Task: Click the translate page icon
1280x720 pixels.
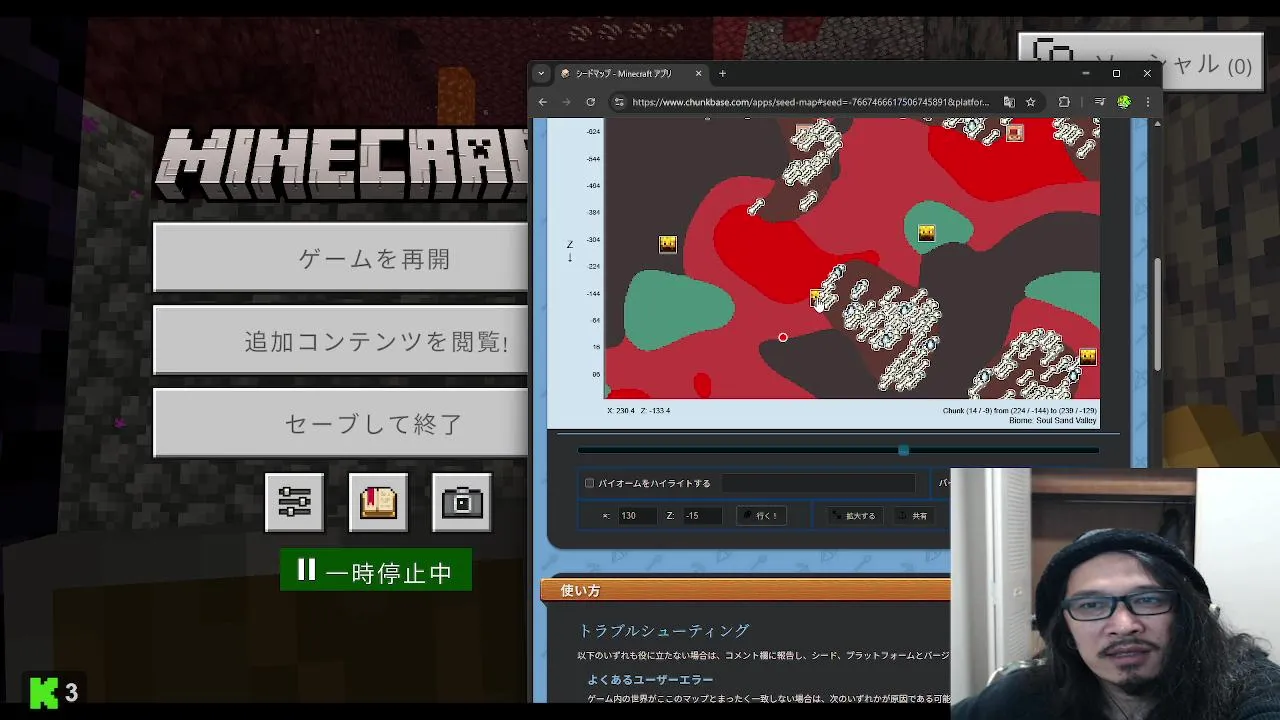Action: click(x=1009, y=102)
